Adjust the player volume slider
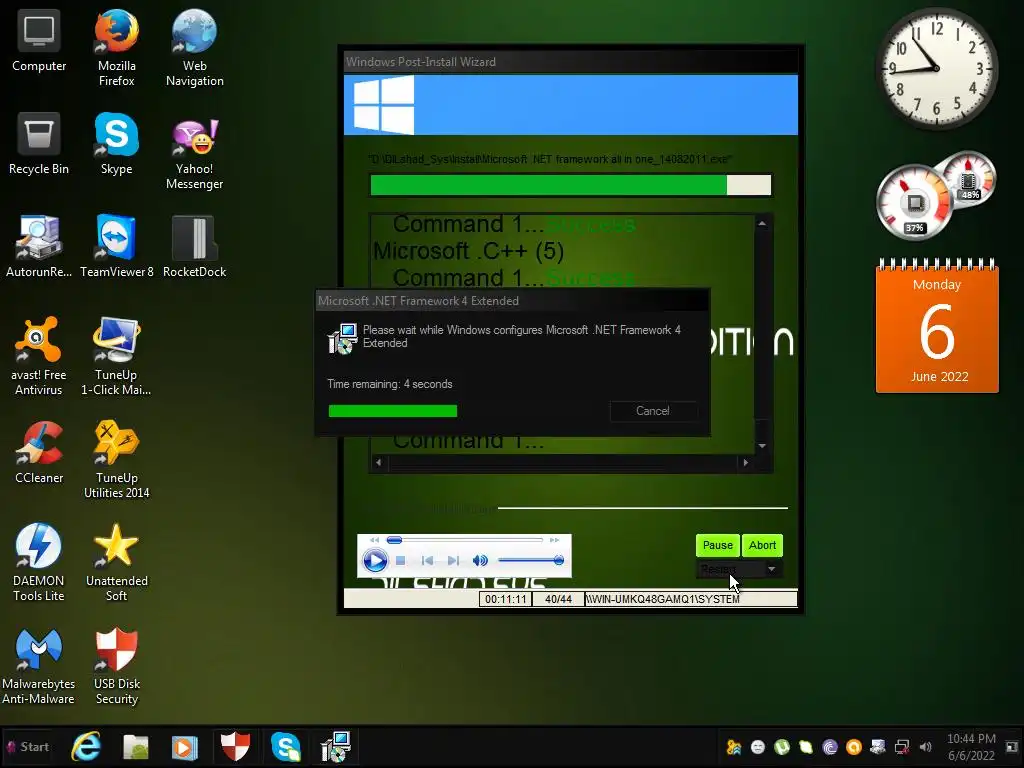The width and height of the screenshot is (1024, 768). pos(530,560)
